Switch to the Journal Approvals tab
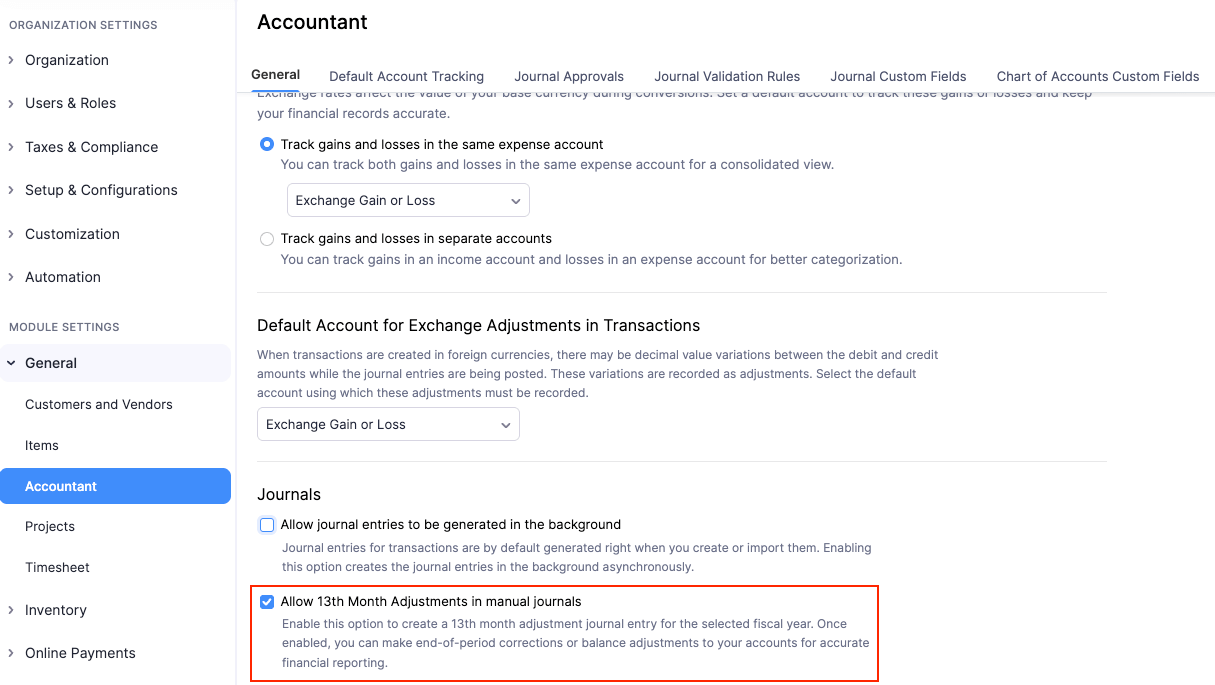Image resolution: width=1215 pixels, height=685 pixels. tap(569, 76)
